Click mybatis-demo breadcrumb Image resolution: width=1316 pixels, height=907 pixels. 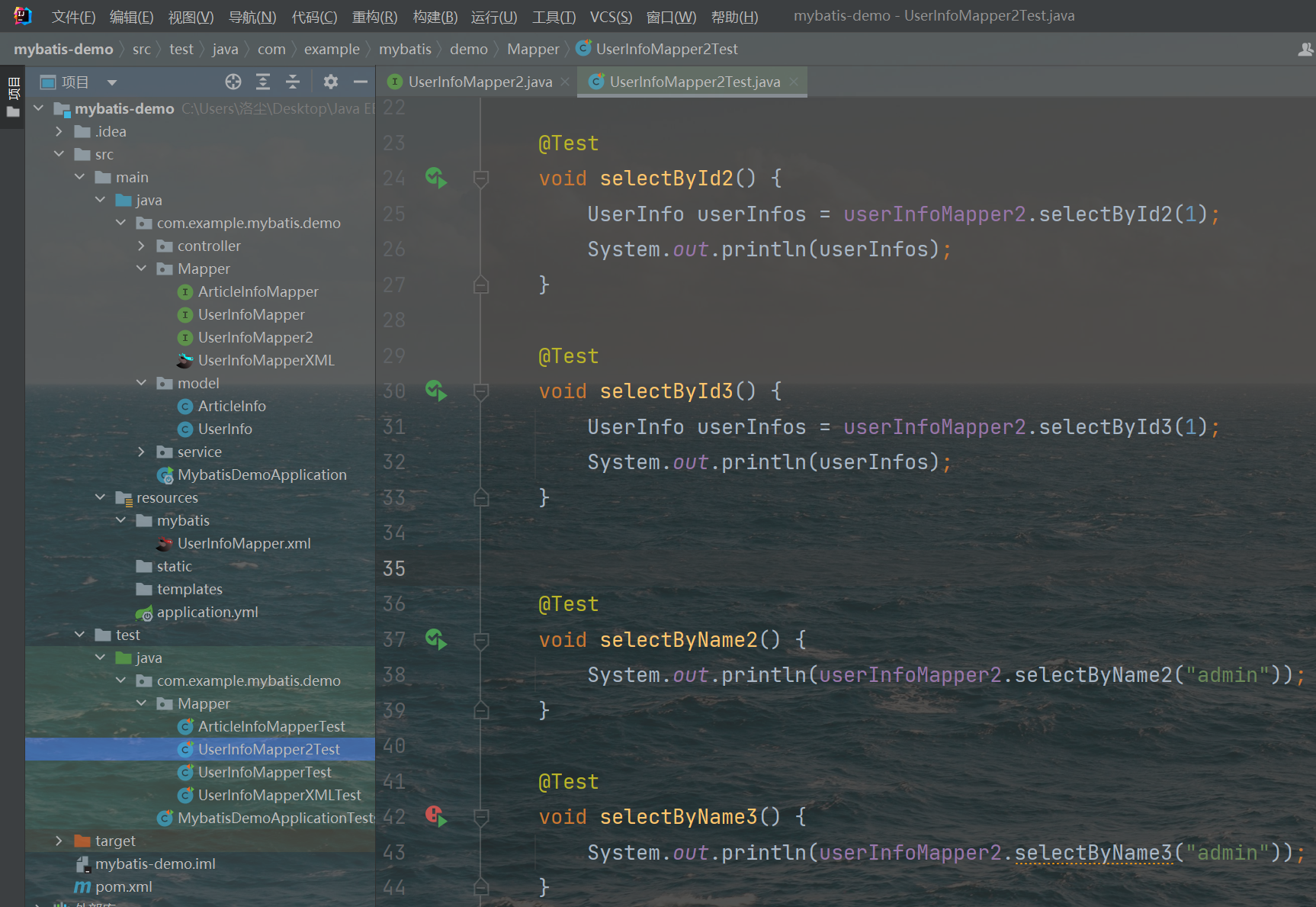pos(63,50)
